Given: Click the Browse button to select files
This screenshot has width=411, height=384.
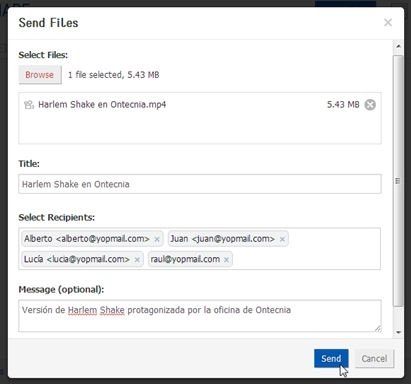Looking at the screenshot, I should [40, 75].
